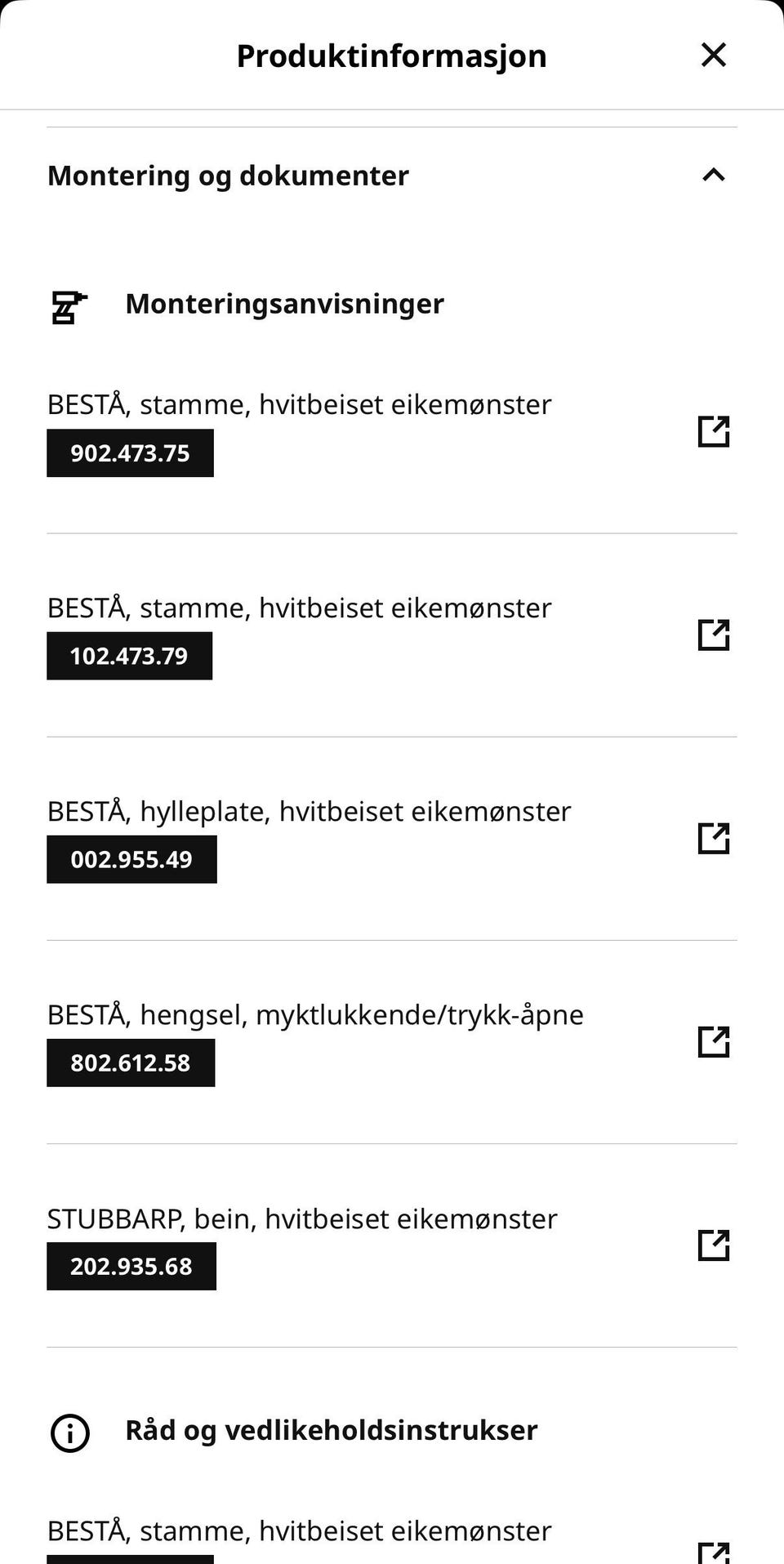Open external link icon under Råd og vedlikeholdsinstrukser
Image resolution: width=784 pixels, height=1564 pixels.
tap(714, 1552)
